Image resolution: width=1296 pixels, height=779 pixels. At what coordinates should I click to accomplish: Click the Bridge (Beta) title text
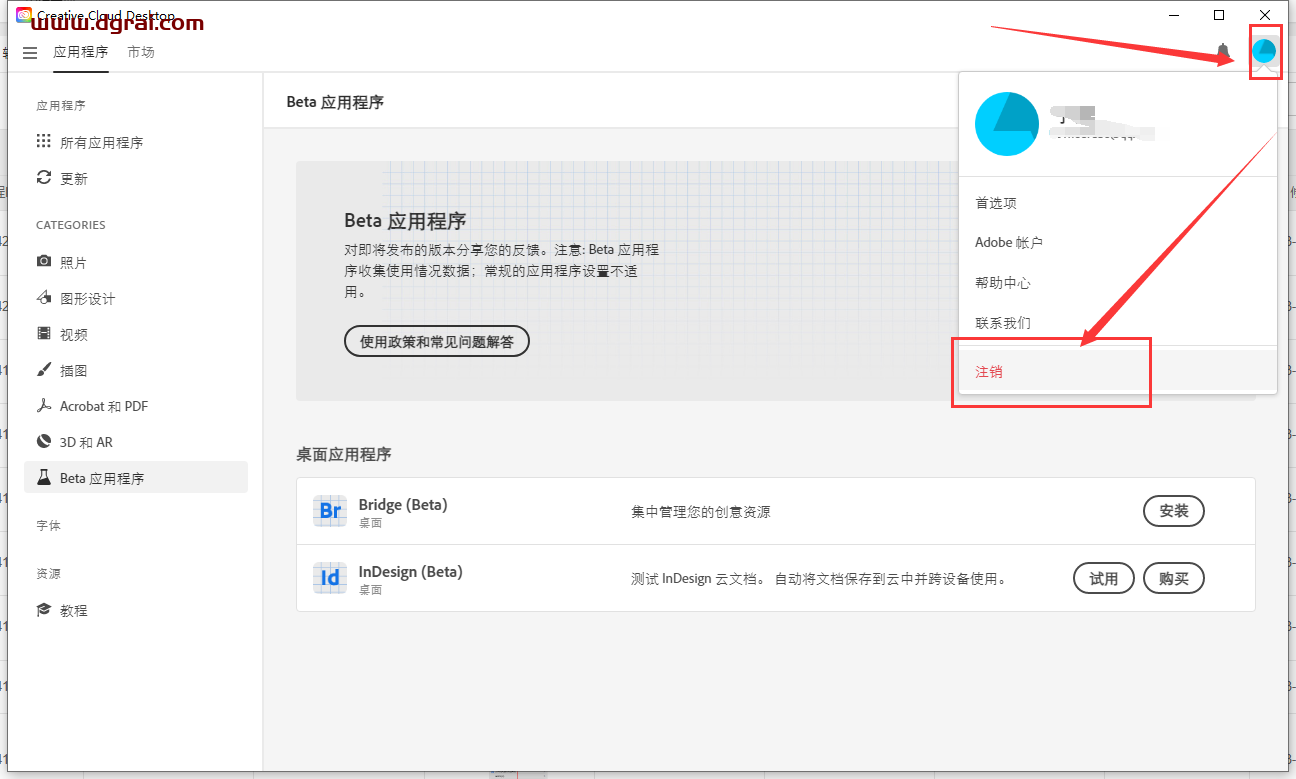403,505
